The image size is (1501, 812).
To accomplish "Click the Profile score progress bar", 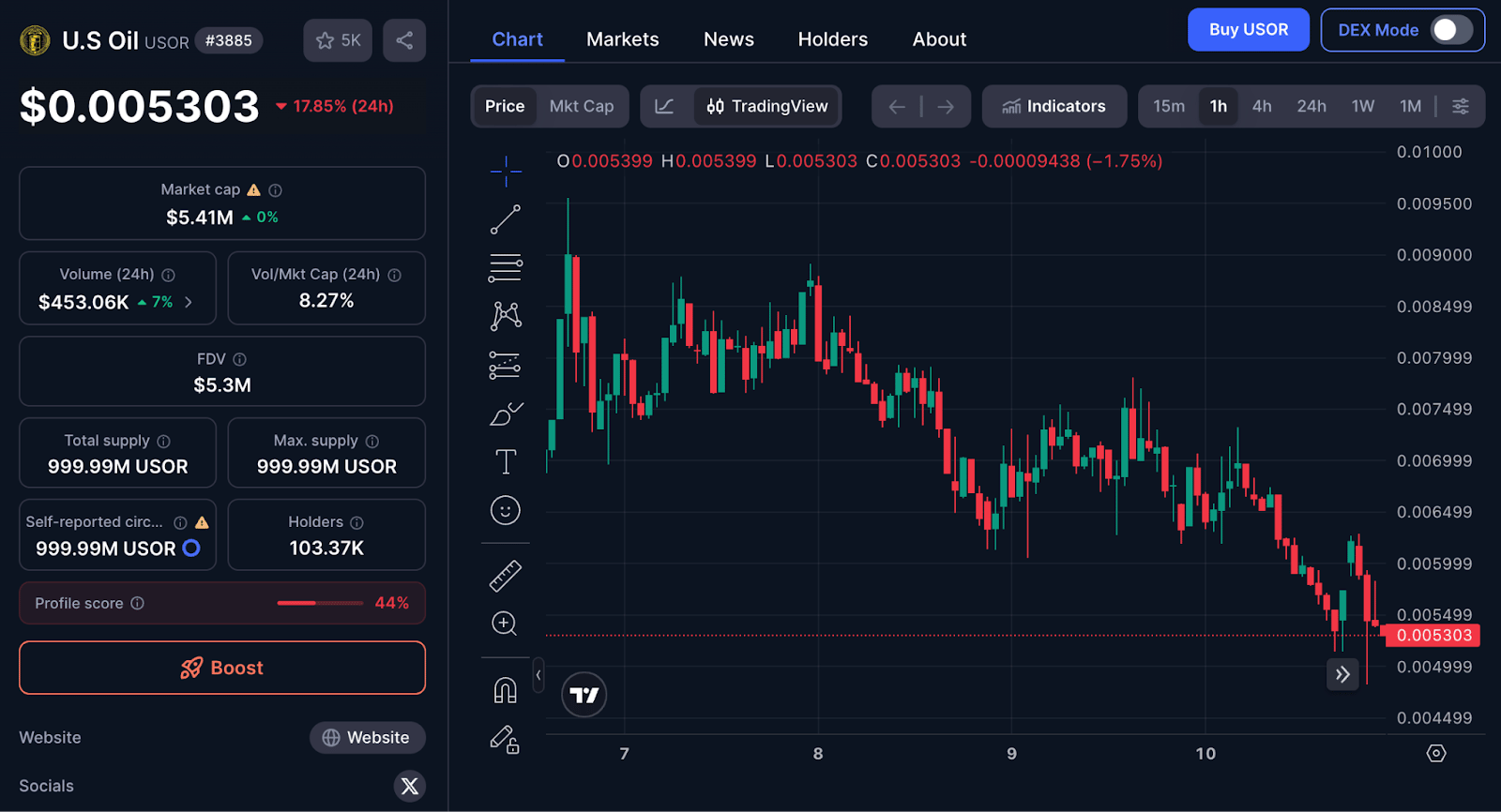I will coord(320,603).
